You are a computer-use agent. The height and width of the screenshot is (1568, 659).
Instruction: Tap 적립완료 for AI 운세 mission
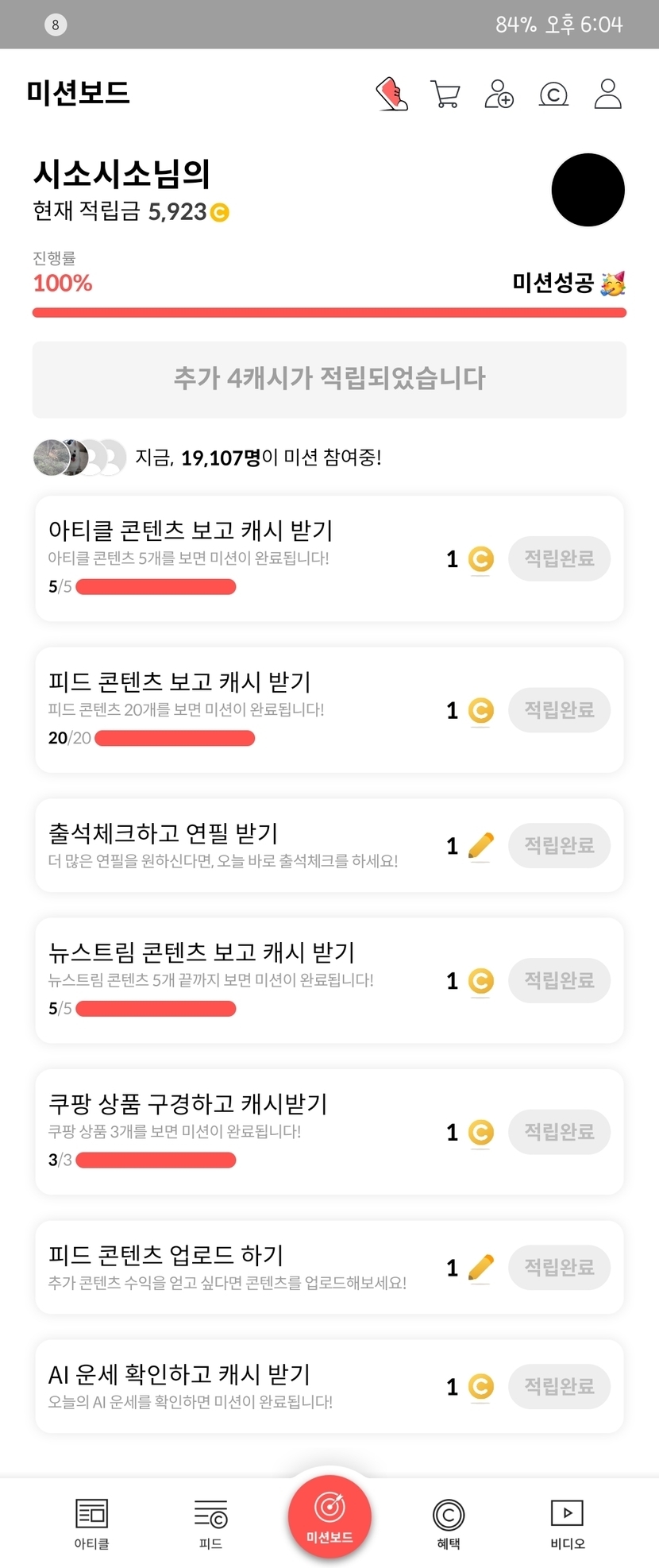(x=559, y=1386)
